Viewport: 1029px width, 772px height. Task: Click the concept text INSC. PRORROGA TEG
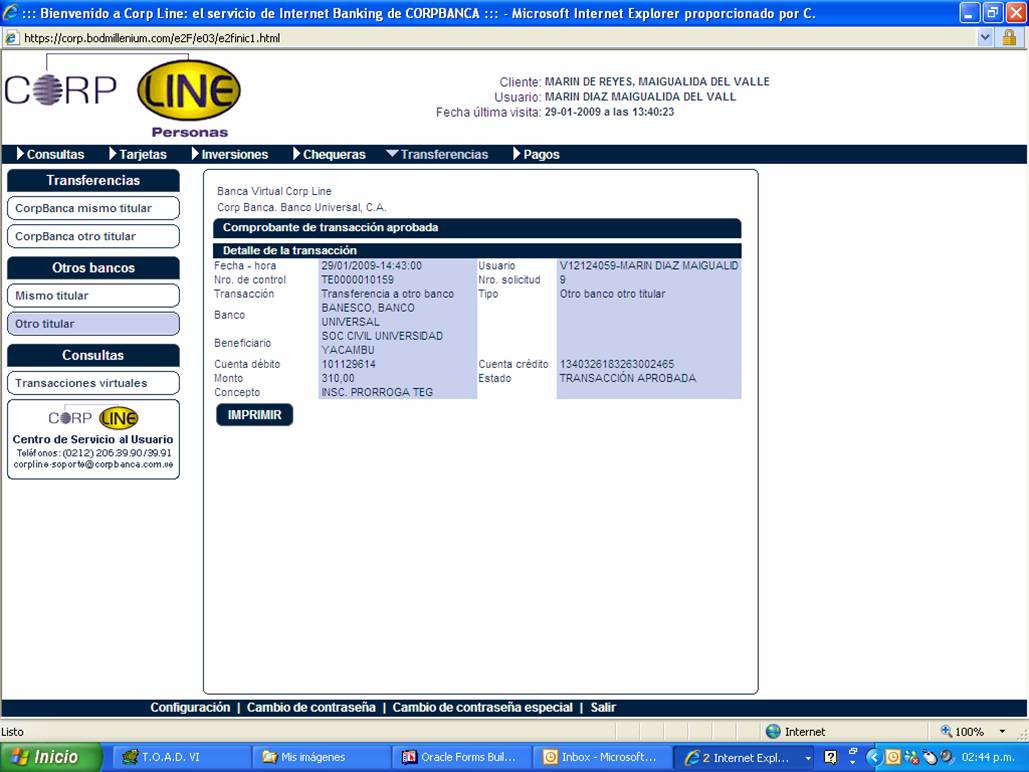(377, 392)
